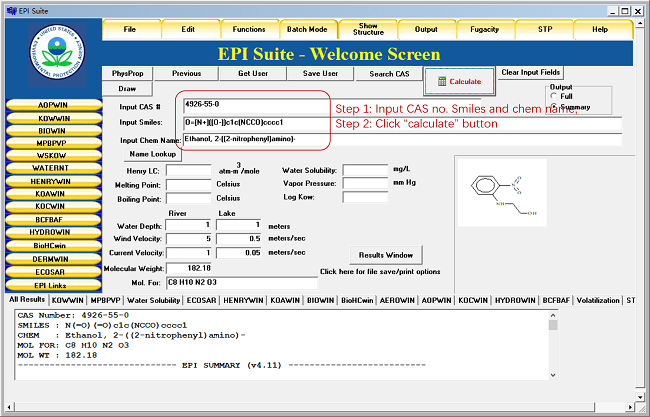Image resolution: width=650 pixels, height=417 pixels.
Task: Switch to the KOWWIN results tab
Action: coord(68,300)
